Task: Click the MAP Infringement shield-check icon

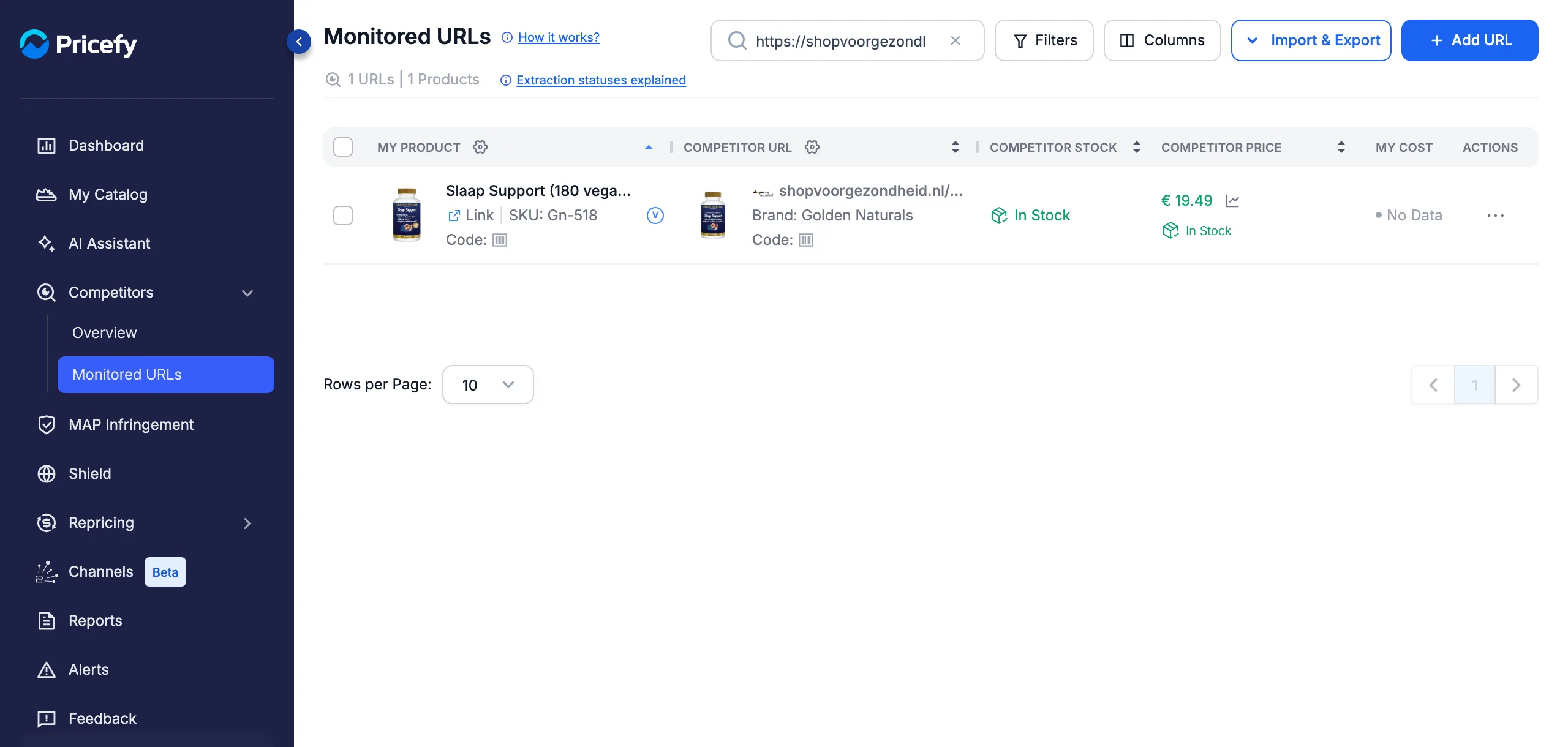Action: (x=47, y=425)
